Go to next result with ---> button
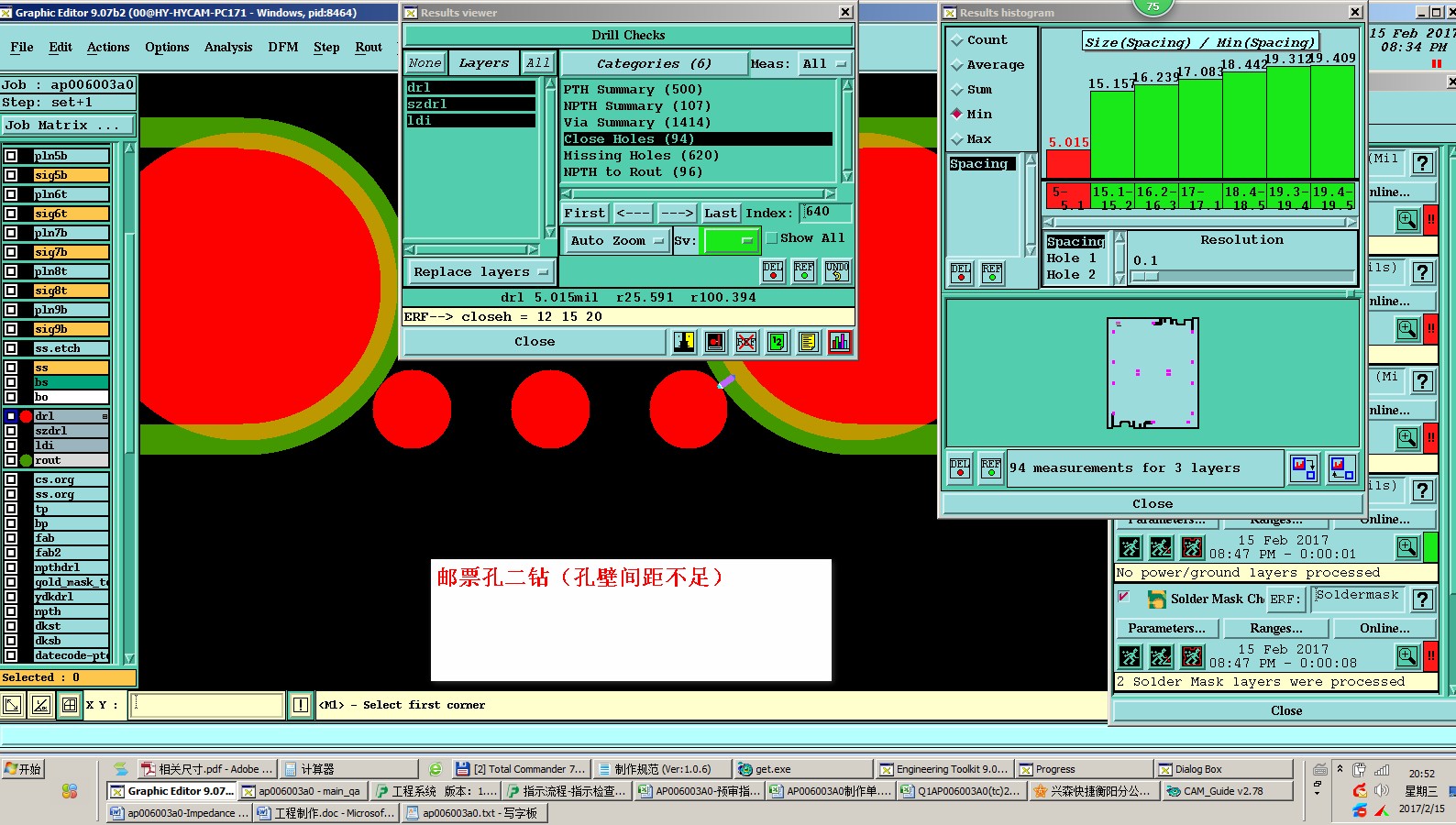 [x=678, y=214]
